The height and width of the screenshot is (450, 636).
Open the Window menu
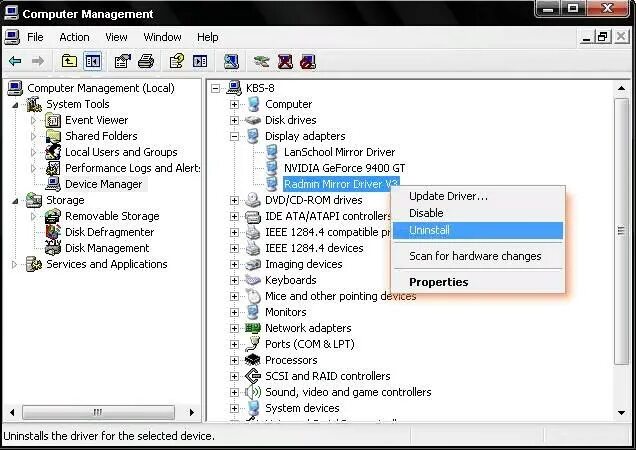point(162,37)
